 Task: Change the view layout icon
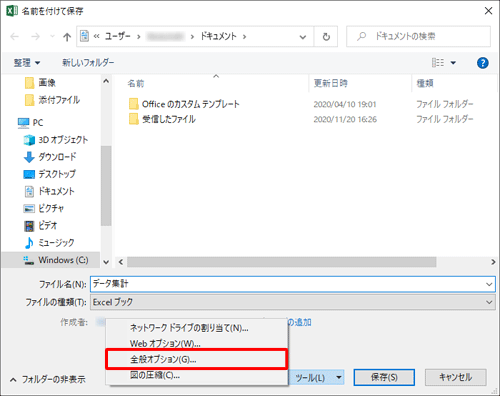coord(438,62)
